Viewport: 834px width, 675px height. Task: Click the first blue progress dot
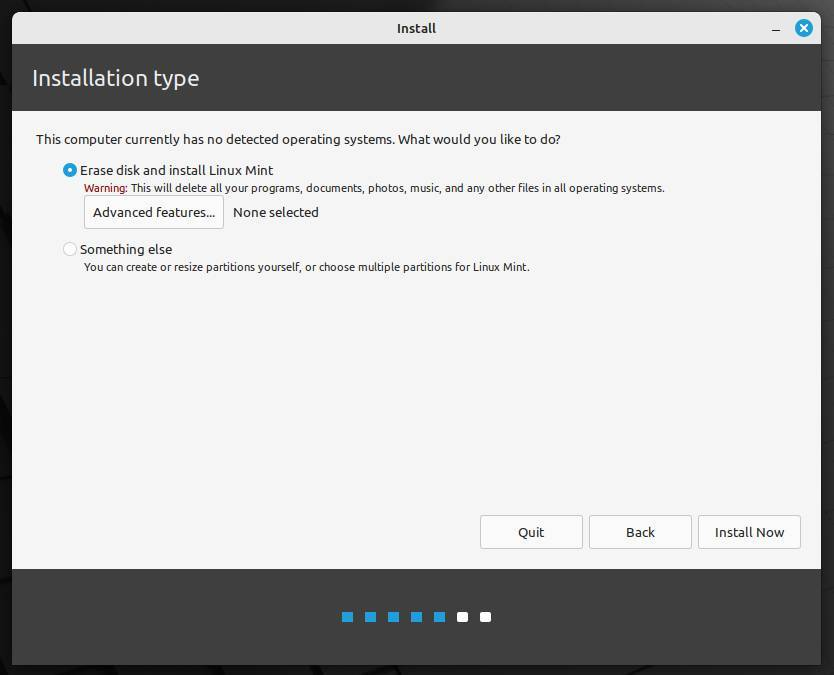347,617
